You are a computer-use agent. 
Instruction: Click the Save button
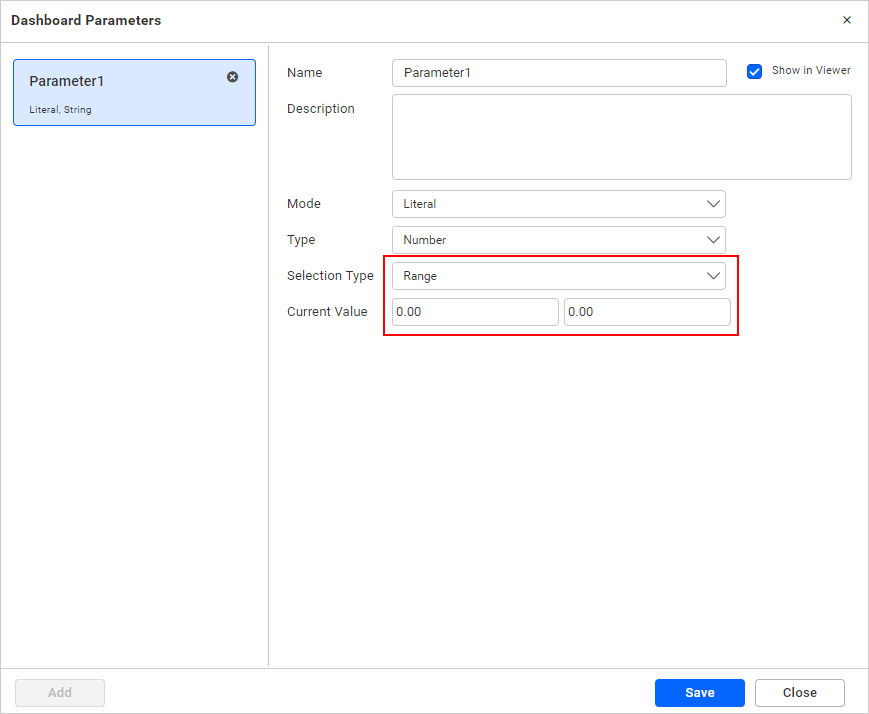pyautogui.click(x=699, y=692)
